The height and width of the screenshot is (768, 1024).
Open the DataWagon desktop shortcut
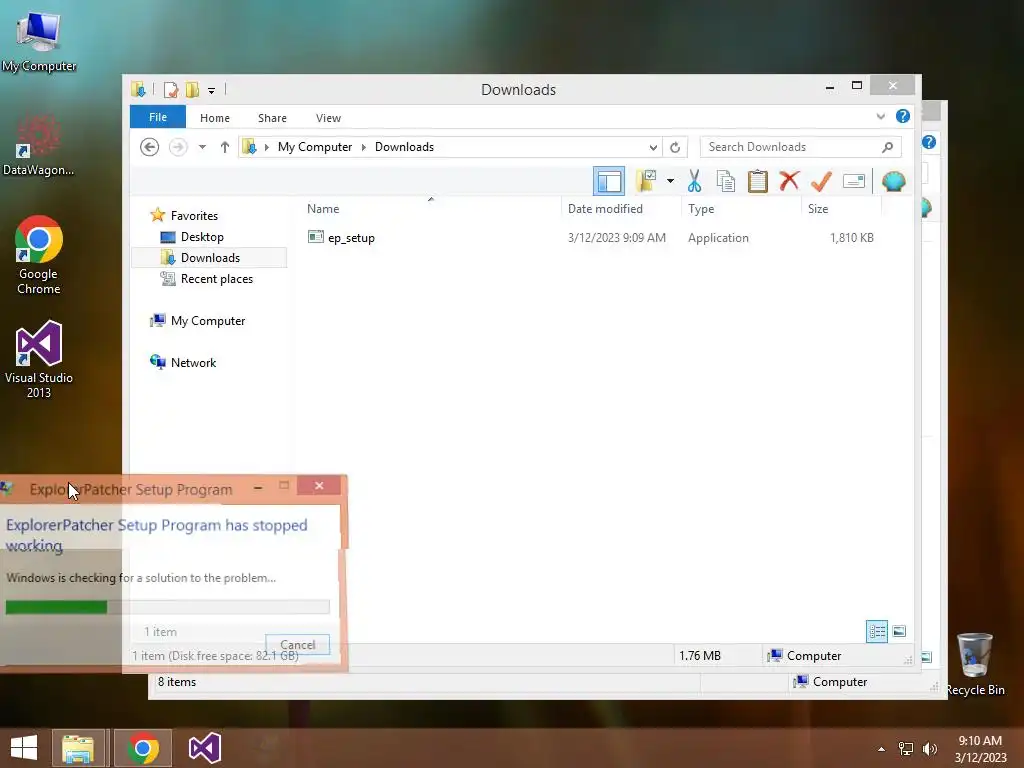pos(38,145)
